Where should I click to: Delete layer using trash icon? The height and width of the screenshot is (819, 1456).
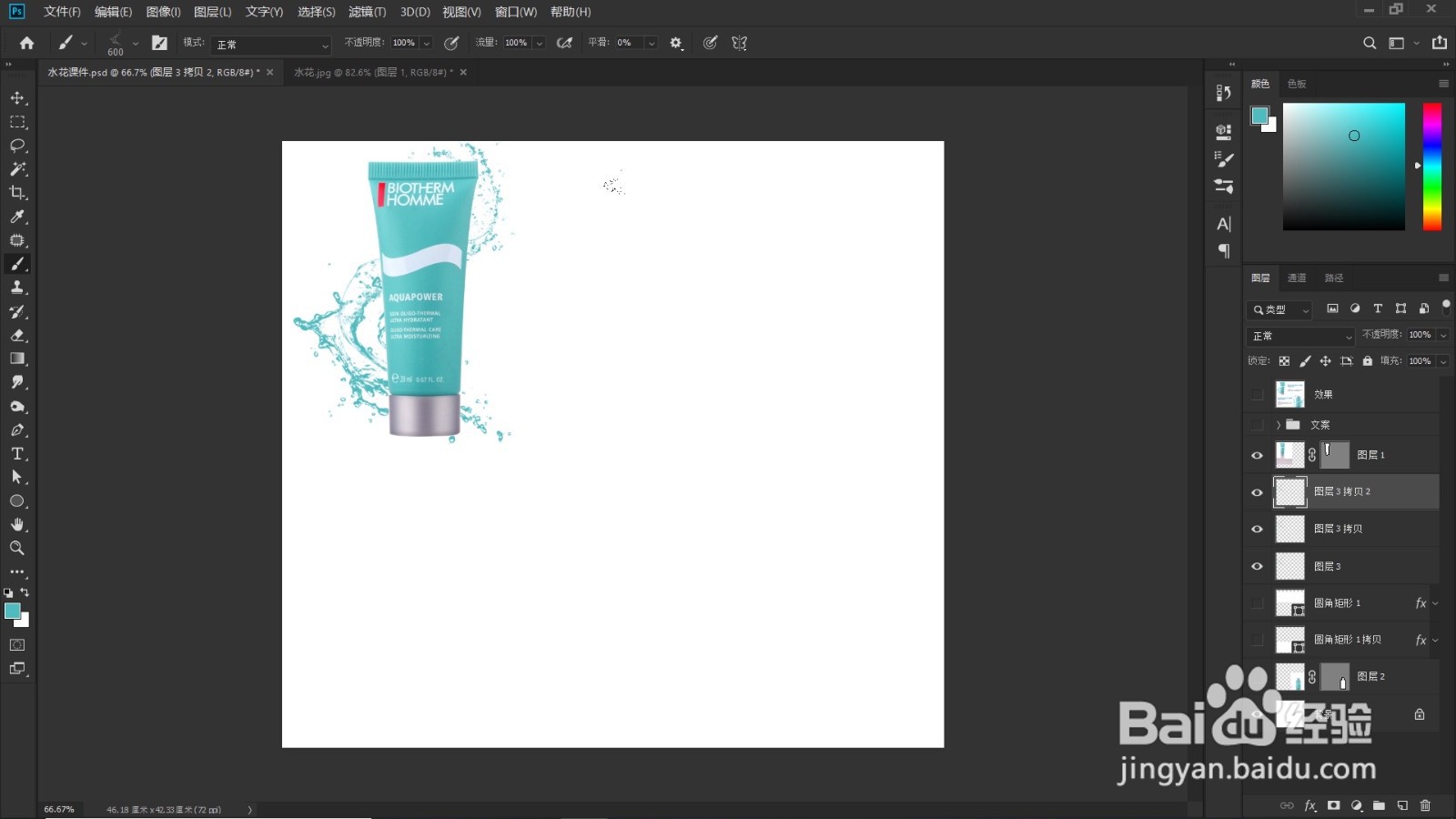click(1425, 805)
